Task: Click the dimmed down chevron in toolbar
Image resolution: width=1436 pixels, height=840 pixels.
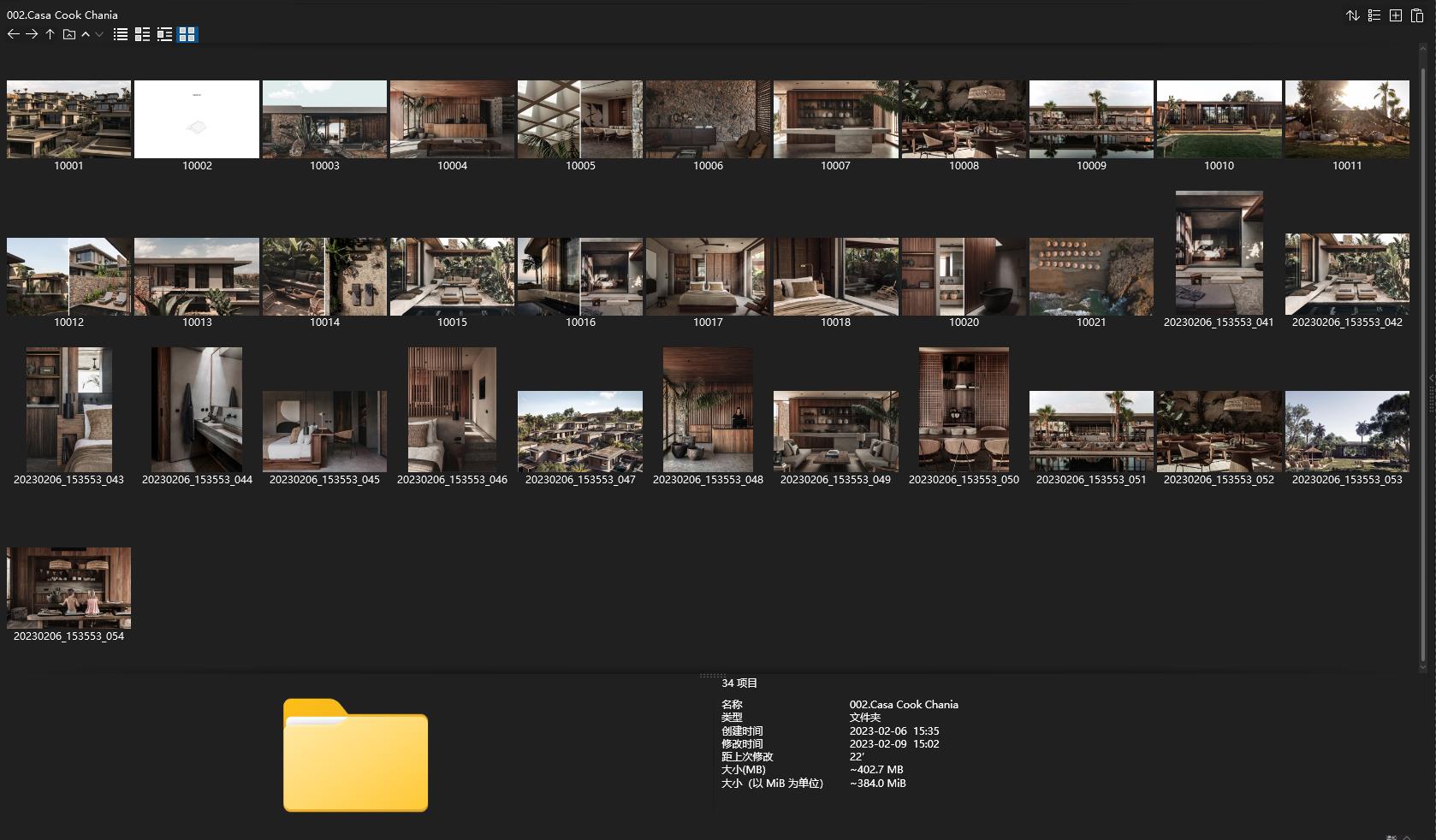Action: click(x=99, y=34)
